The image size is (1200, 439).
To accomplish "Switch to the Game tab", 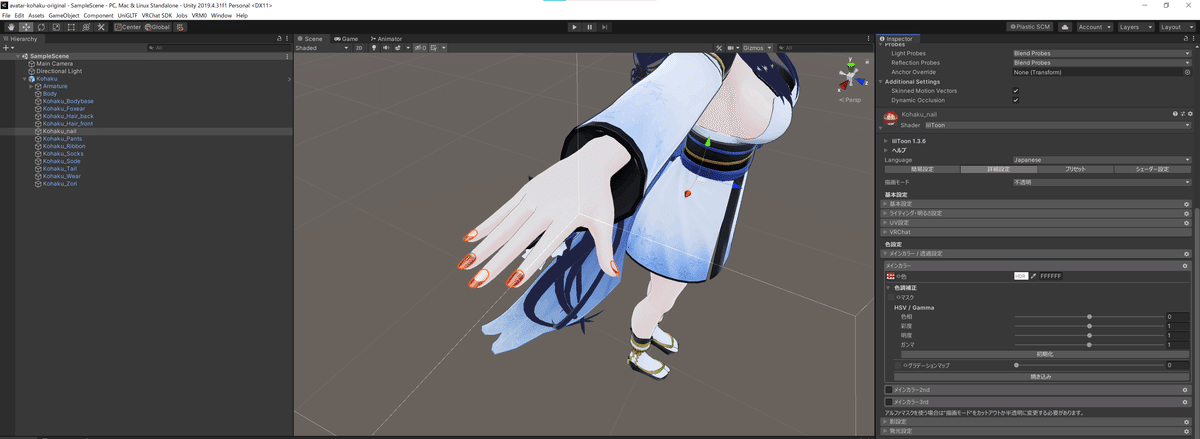I will [x=347, y=38].
